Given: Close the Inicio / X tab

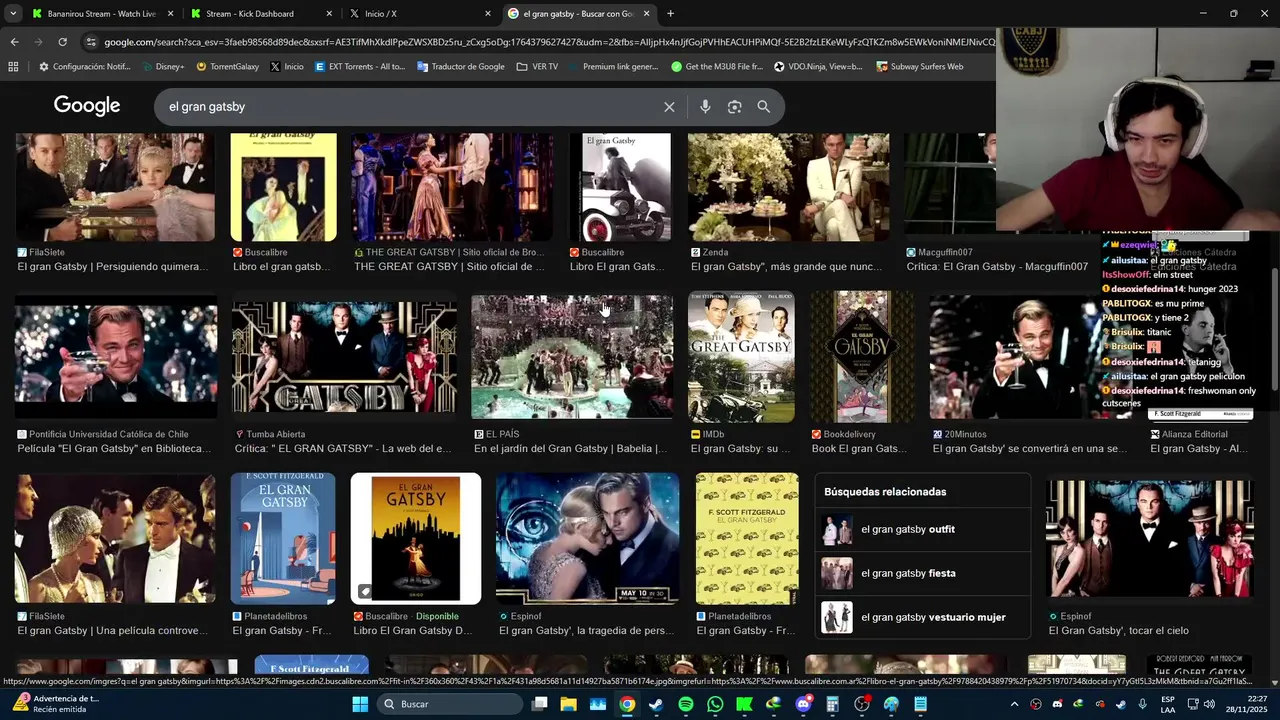Looking at the screenshot, I should 488,14.
